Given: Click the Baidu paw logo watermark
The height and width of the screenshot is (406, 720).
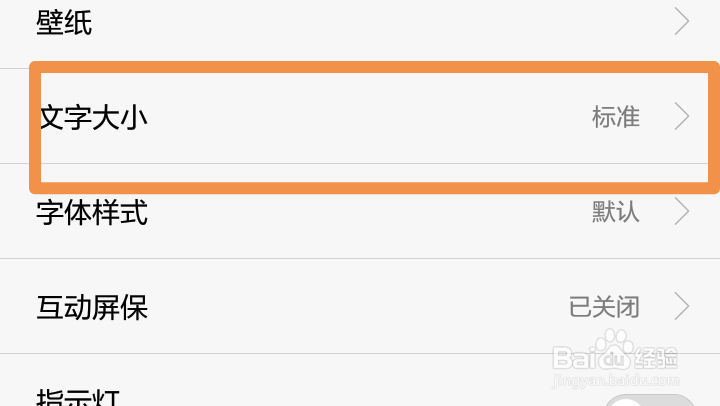Looking at the screenshot, I should (616, 354).
